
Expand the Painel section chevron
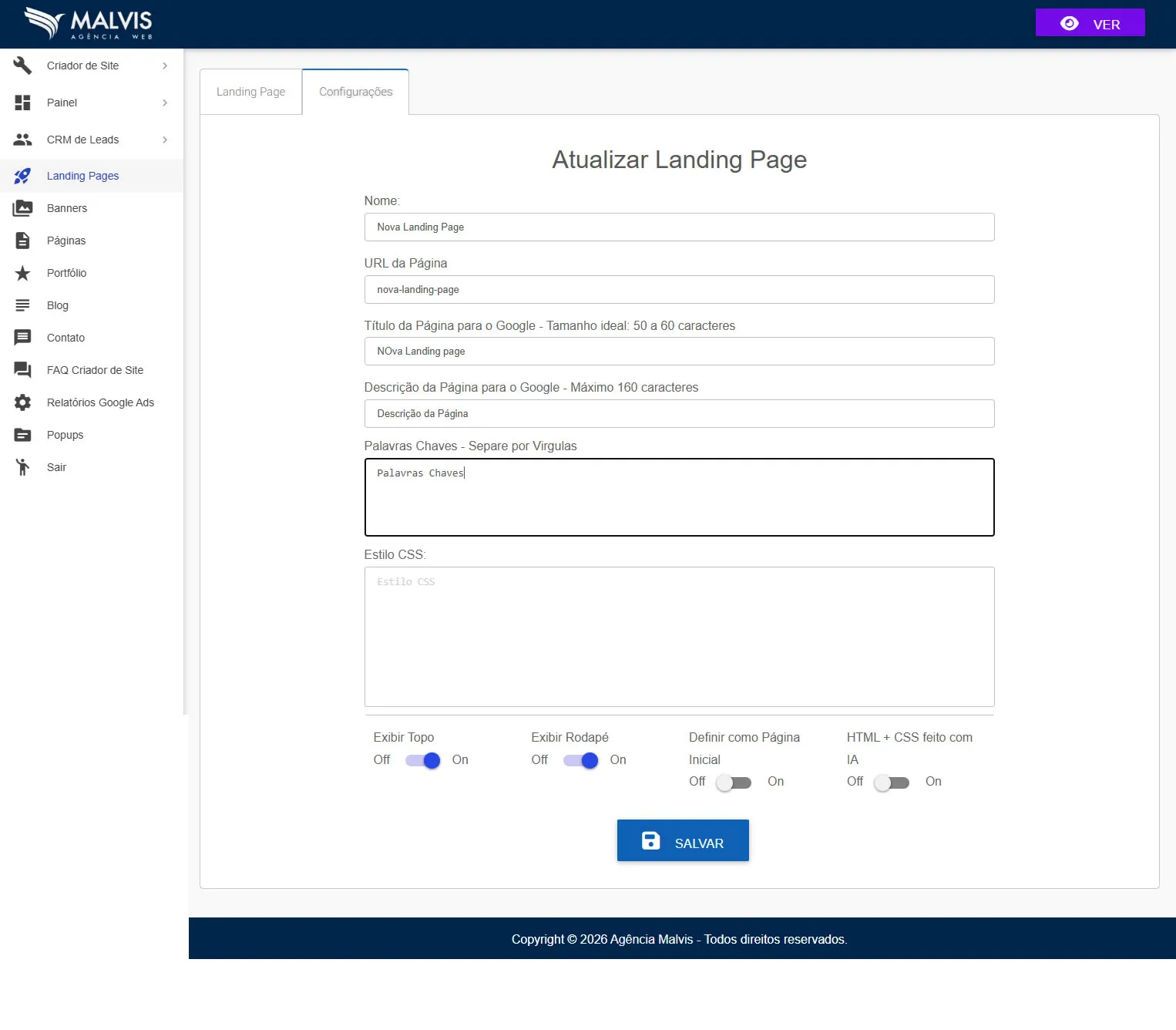[165, 103]
